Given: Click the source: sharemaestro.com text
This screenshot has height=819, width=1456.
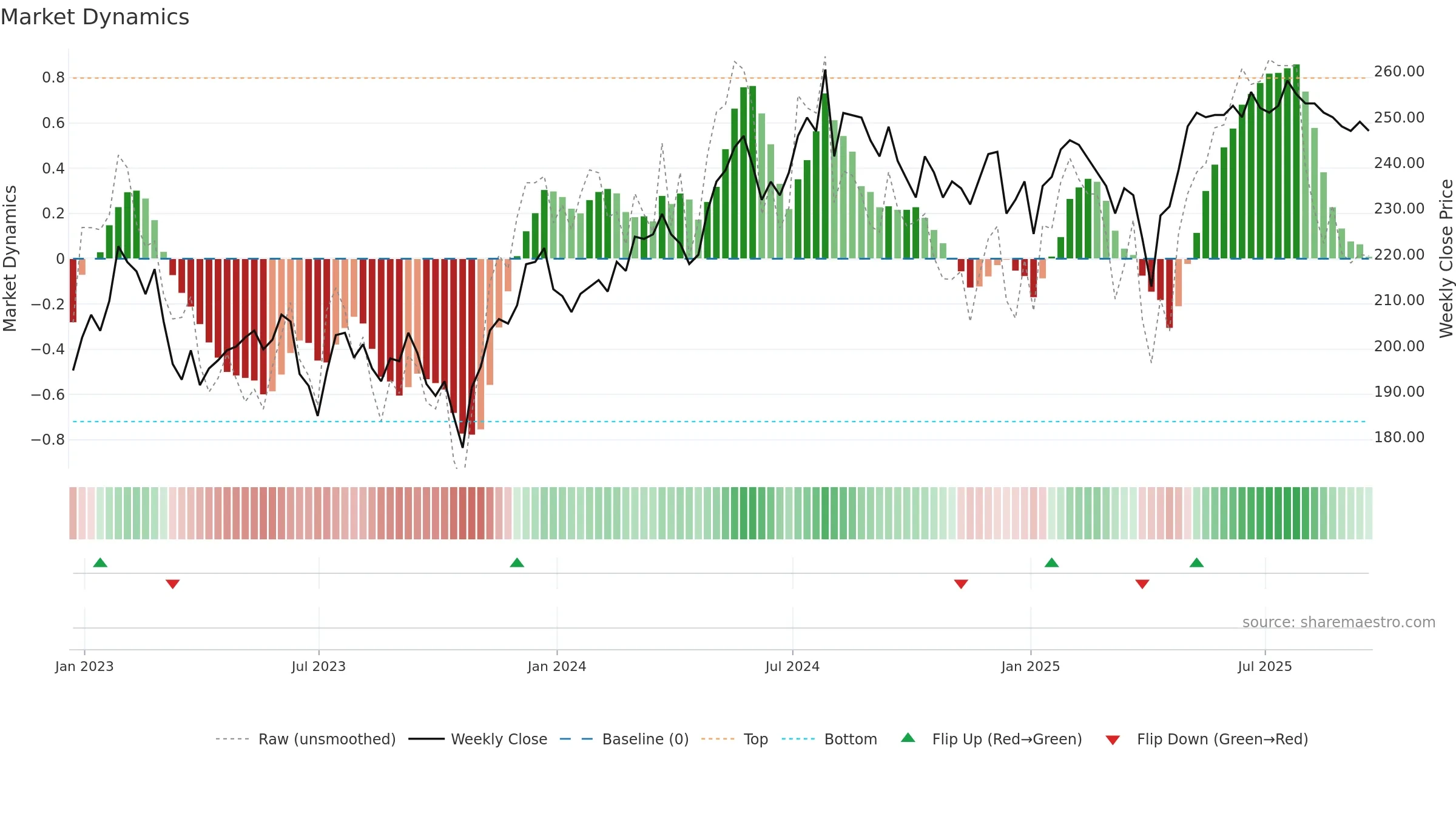Looking at the screenshot, I should click(x=1339, y=622).
